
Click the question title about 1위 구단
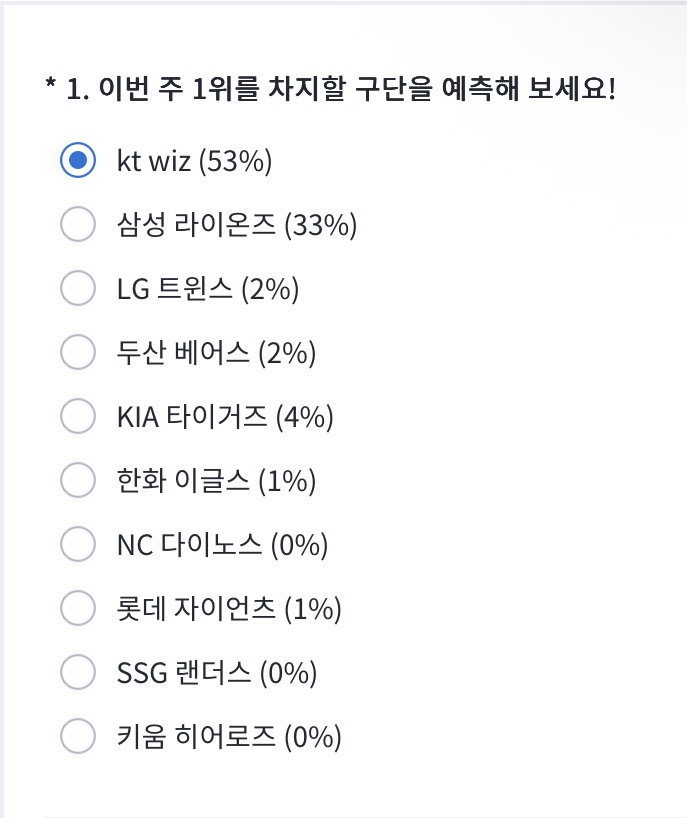click(331, 88)
